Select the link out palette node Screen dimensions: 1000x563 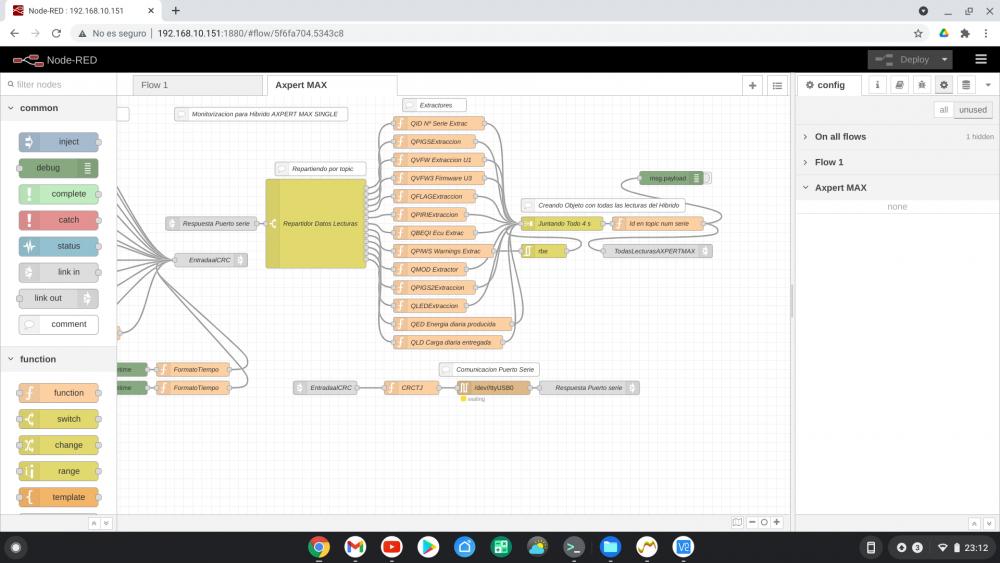tap(59, 298)
